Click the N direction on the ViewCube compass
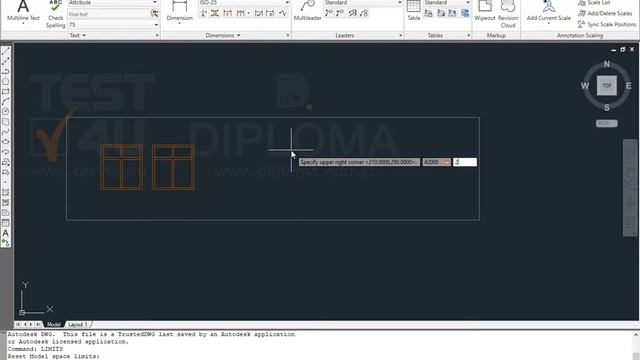The image size is (640, 360). 607,64
